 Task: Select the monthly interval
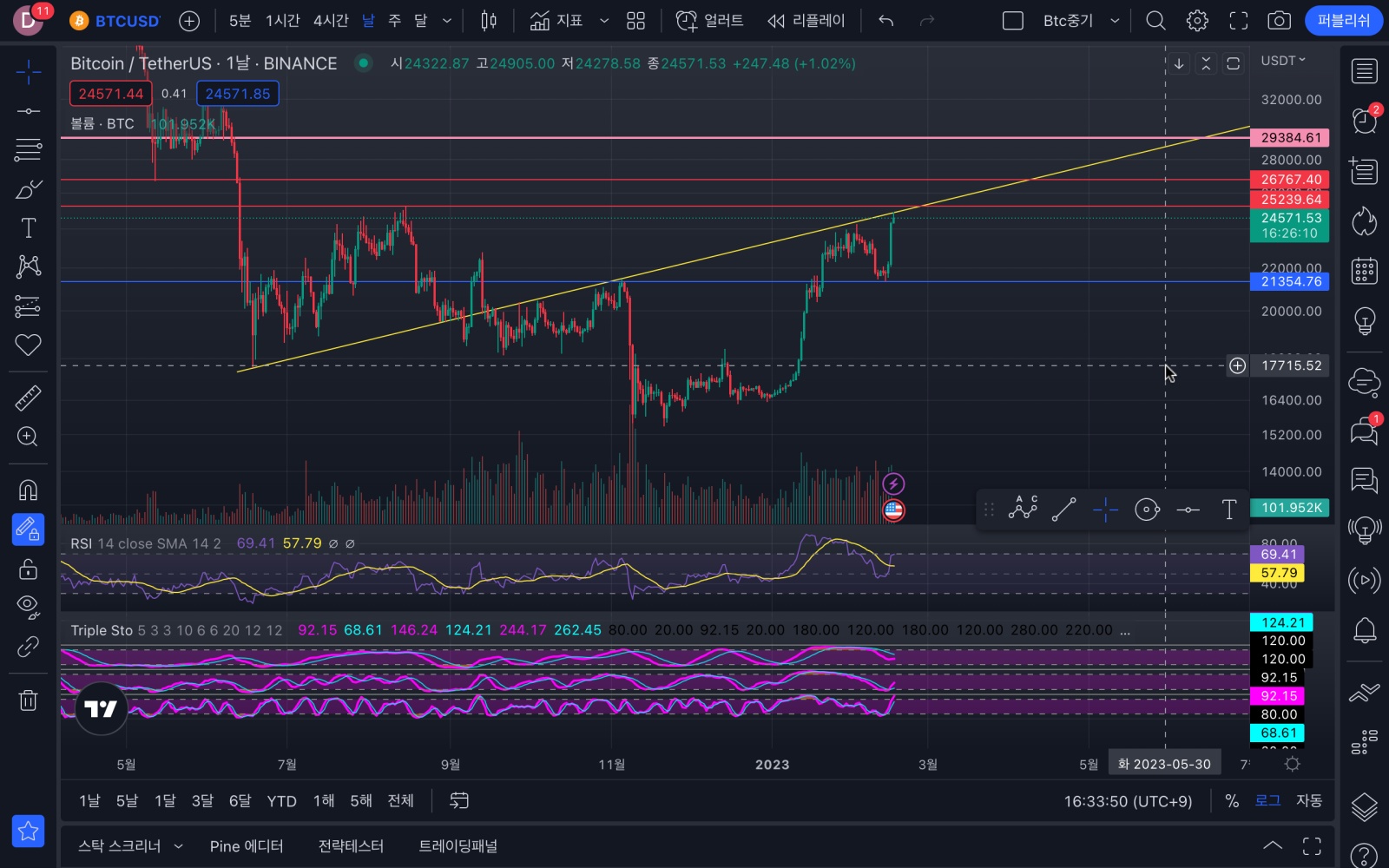coord(421,21)
